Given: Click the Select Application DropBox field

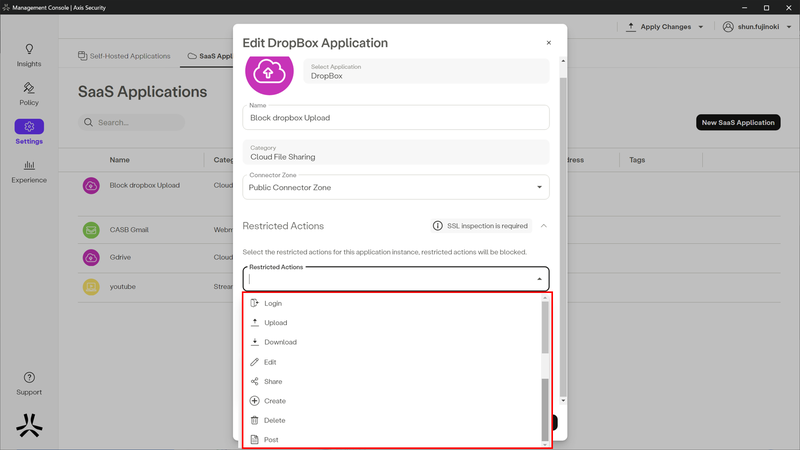Looking at the screenshot, I should tap(427, 71).
